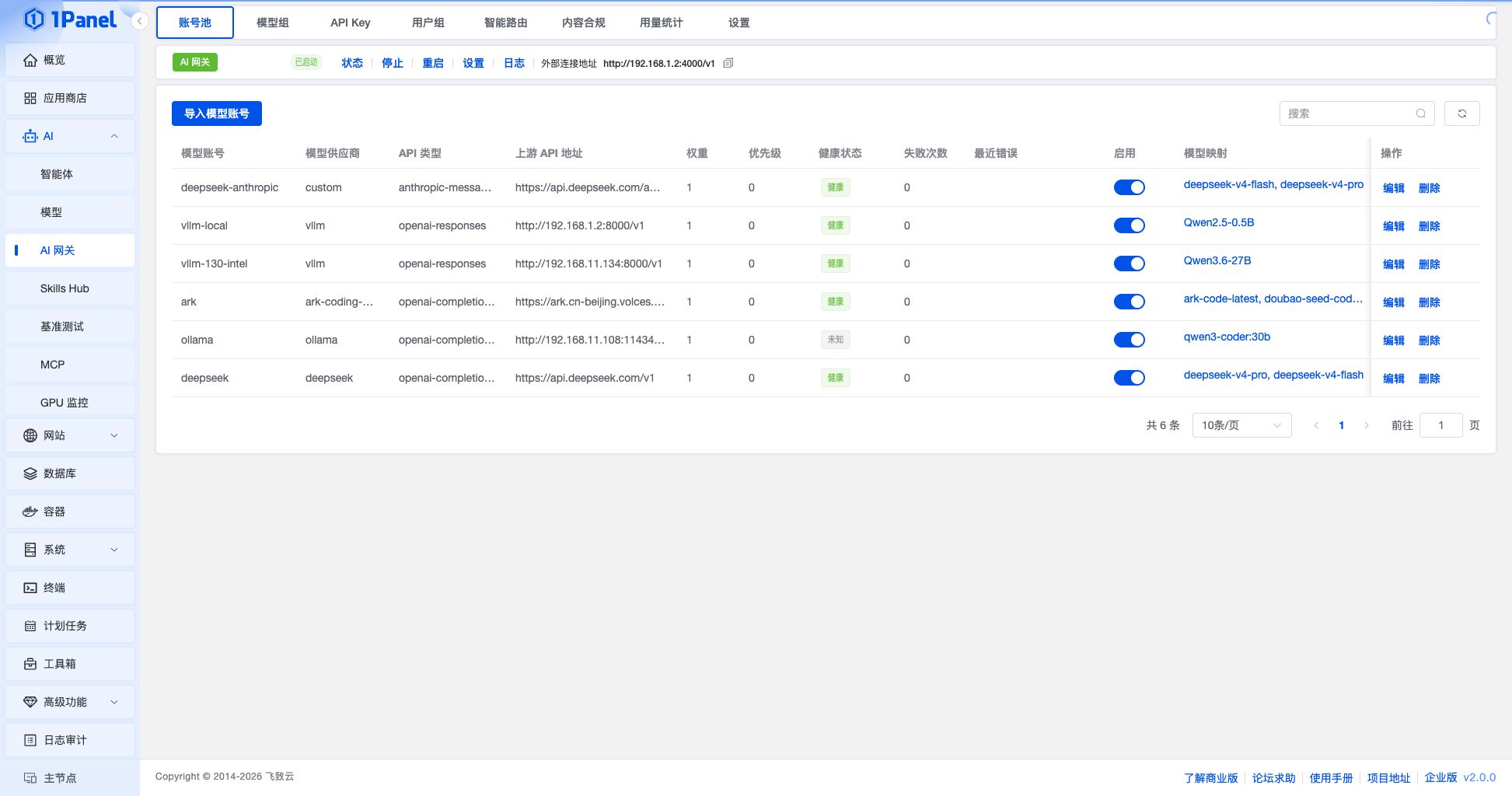Refresh the account table

(1461, 113)
